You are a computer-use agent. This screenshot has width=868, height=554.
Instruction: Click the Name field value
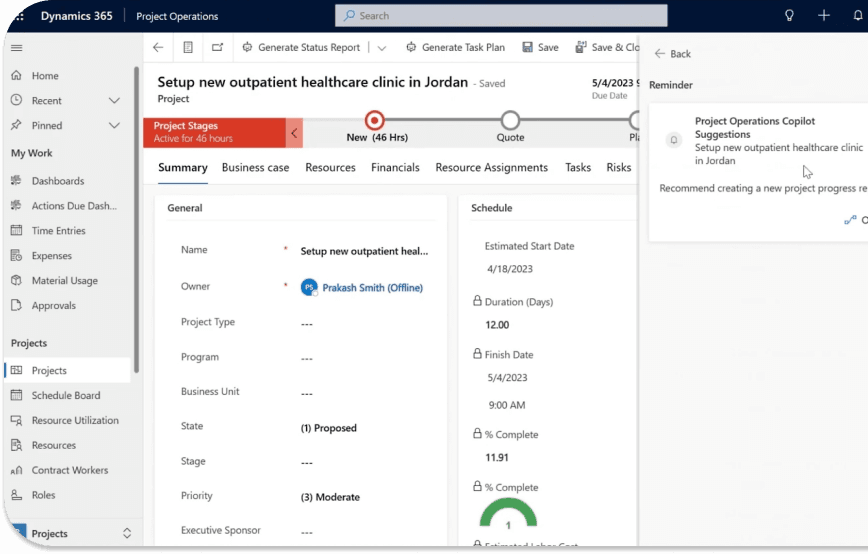(x=364, y=251)
